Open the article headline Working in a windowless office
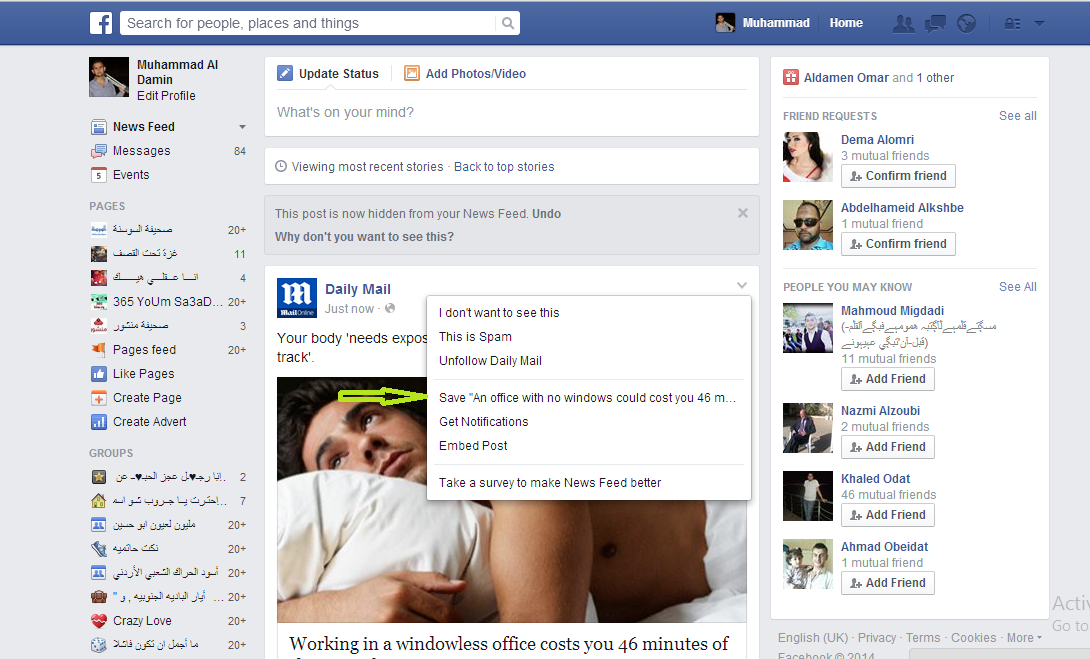This screenshot has height=659, width=1090. point(509,644)
